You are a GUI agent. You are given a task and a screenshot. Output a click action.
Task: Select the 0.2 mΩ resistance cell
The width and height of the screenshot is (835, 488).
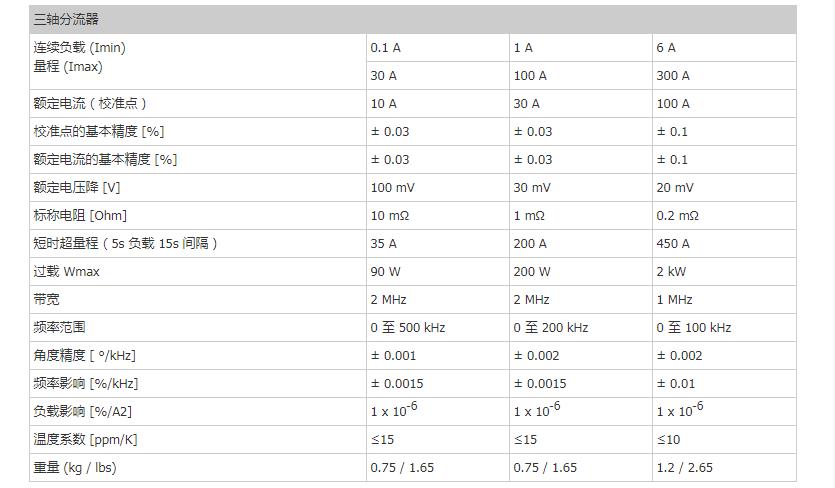677,215
